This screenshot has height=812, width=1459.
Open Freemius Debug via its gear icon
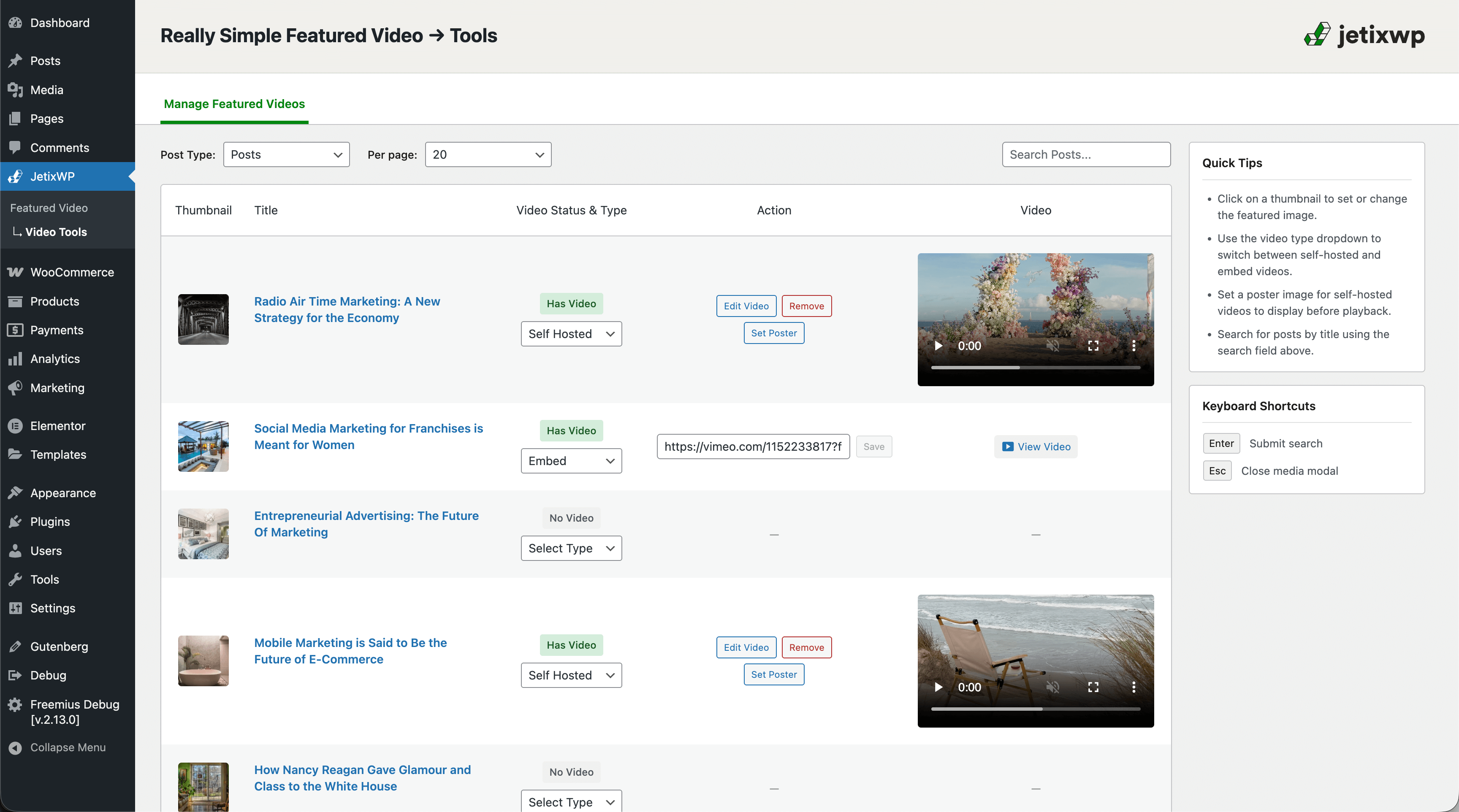tap(14, 704)
